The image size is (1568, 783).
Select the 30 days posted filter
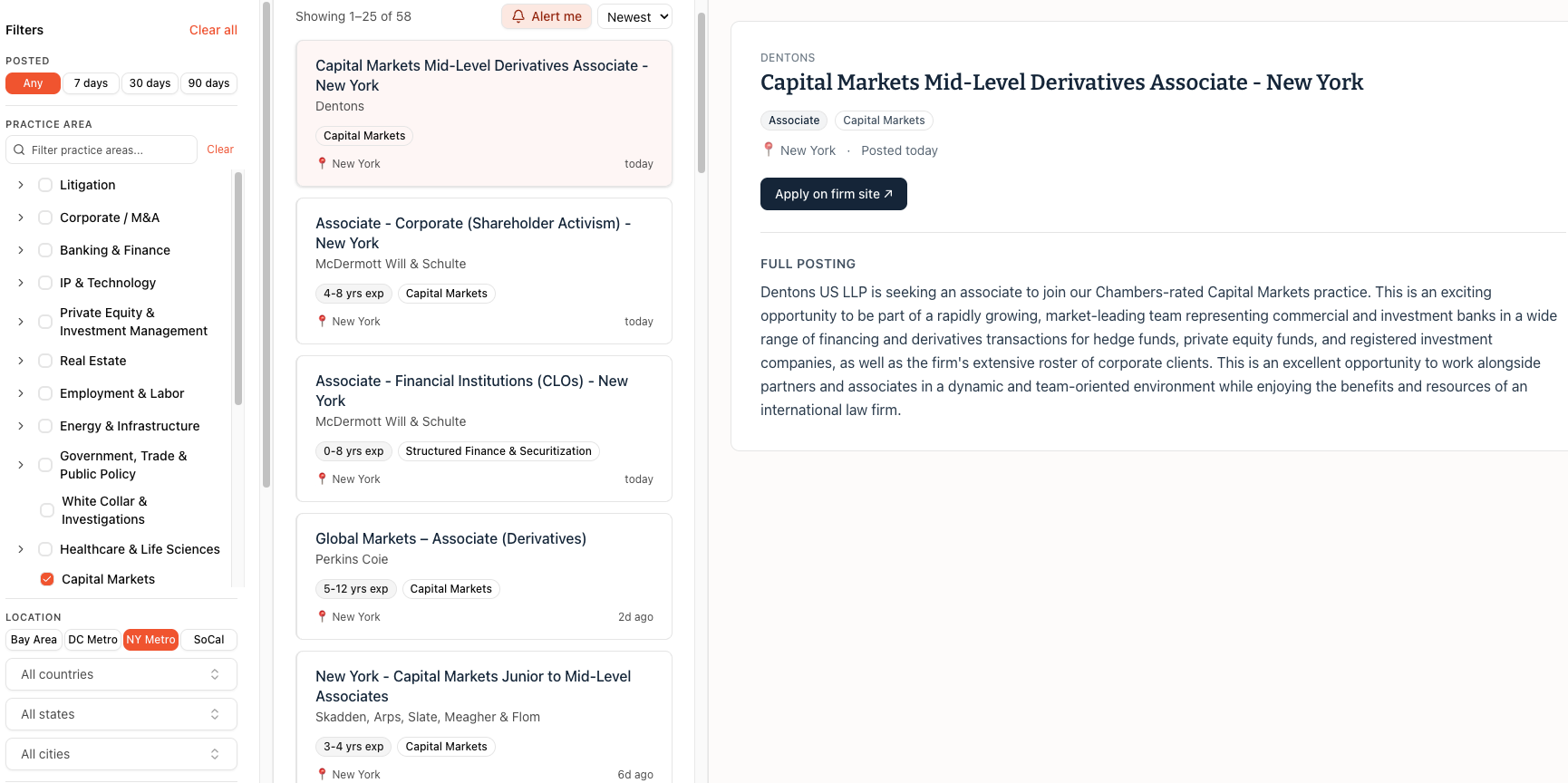coord(150,83)
